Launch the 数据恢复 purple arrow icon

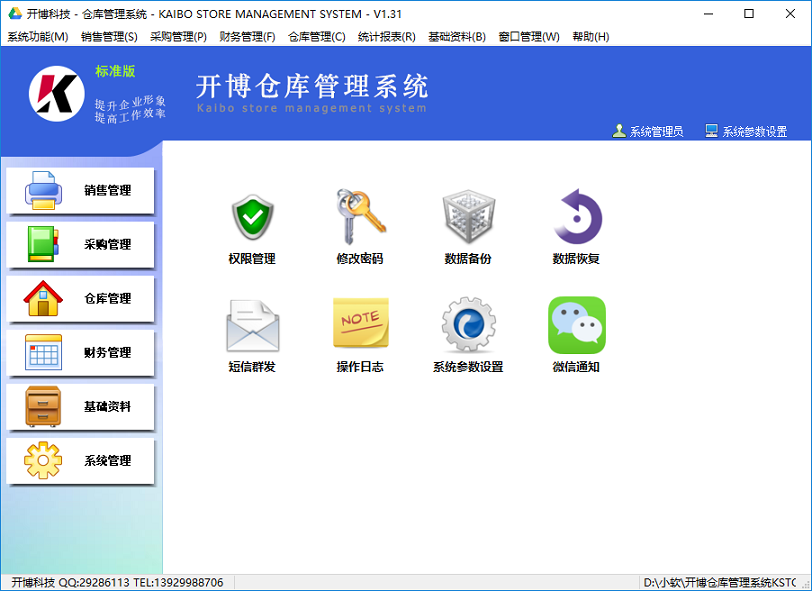coord(576,217)
